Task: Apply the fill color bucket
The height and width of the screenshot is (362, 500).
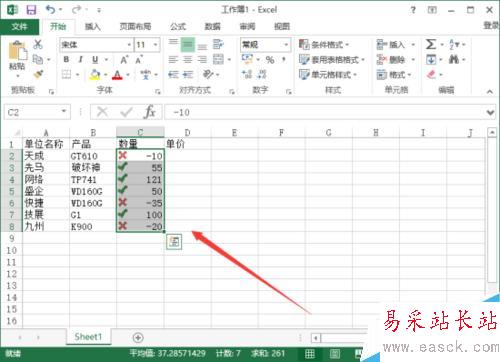Action: tap(95, 75)
